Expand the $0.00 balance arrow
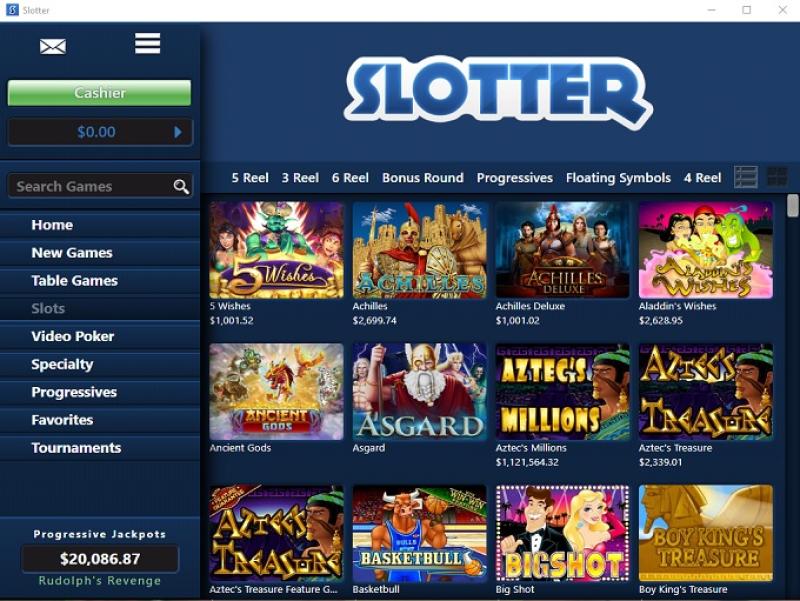 (178, 132)
